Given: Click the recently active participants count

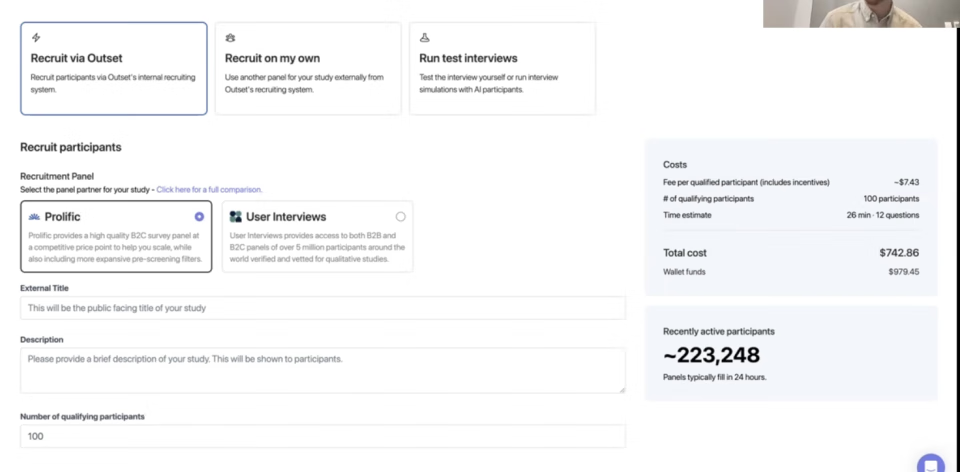Looking at the screenshot, I should pyautogui.click(x=711, y=355).
